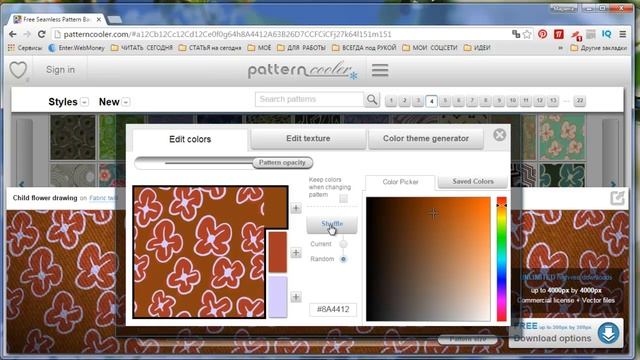This screenshot has width=640, height=360.
Task: Add the brown background color swatch
Action: [296, 208]
